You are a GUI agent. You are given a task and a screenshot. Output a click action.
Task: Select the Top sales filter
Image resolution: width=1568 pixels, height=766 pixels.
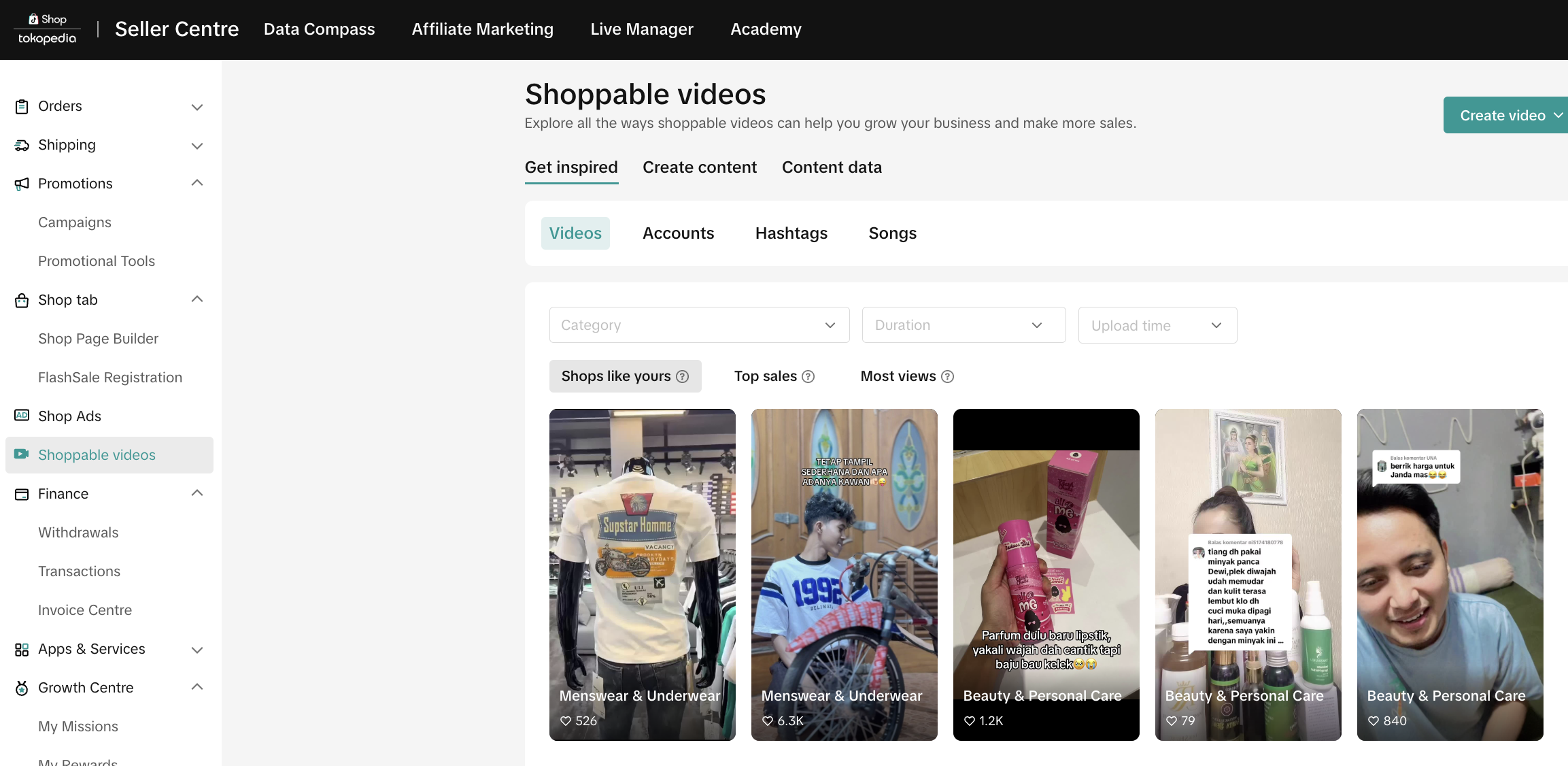(x=765, y=376)
